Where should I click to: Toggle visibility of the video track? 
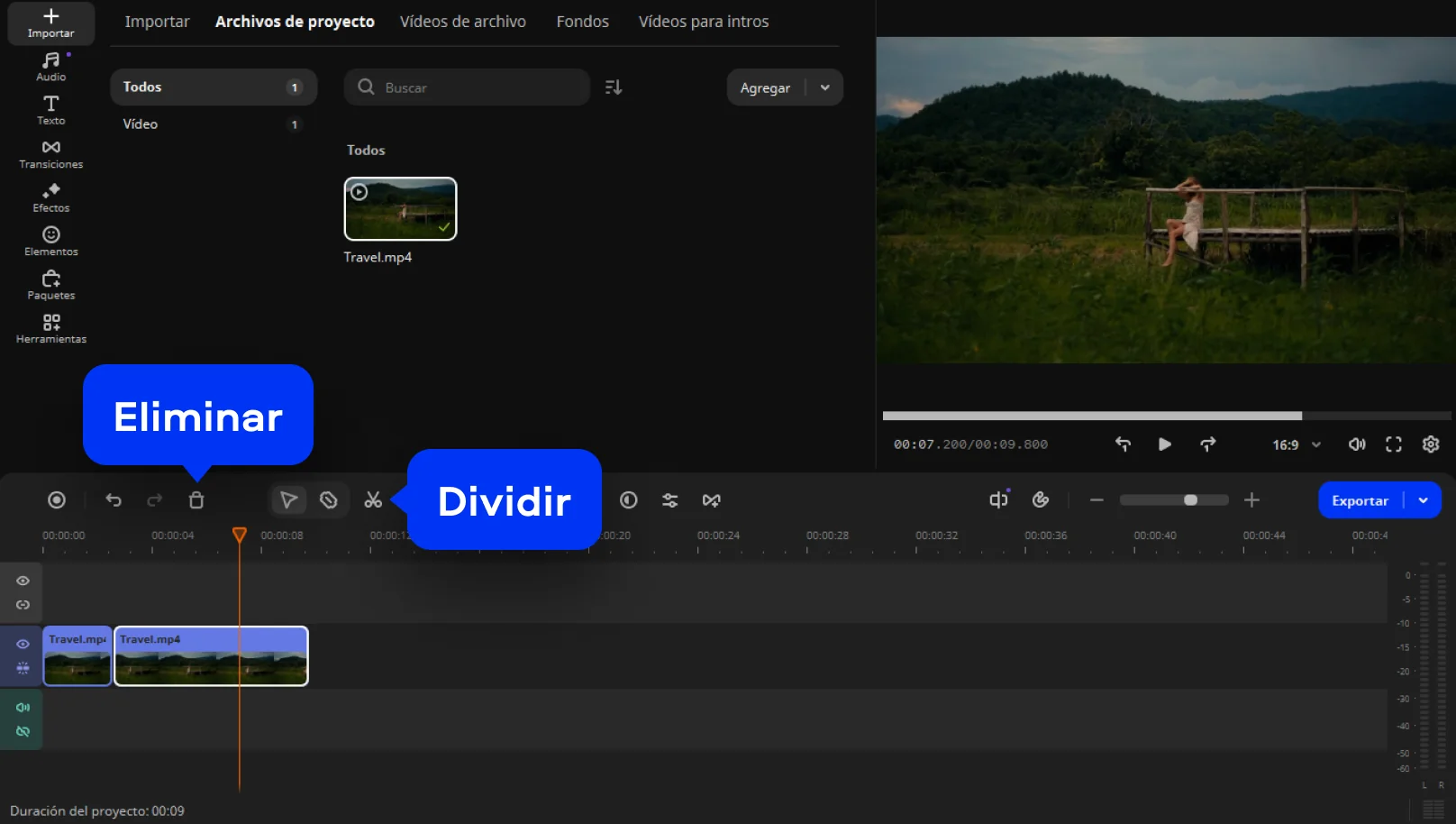(23, 644)
